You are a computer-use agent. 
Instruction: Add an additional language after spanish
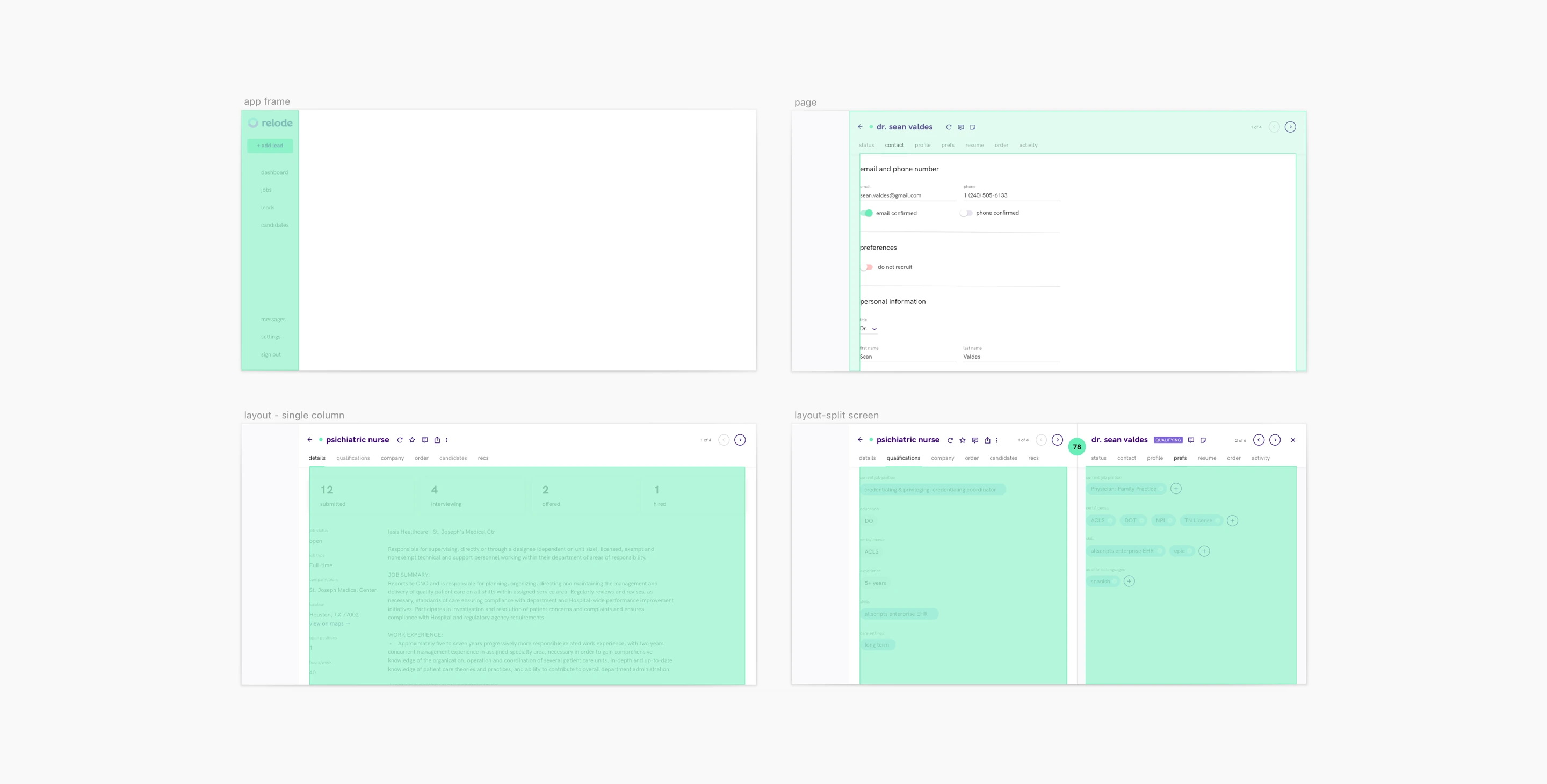point(1129,581)
